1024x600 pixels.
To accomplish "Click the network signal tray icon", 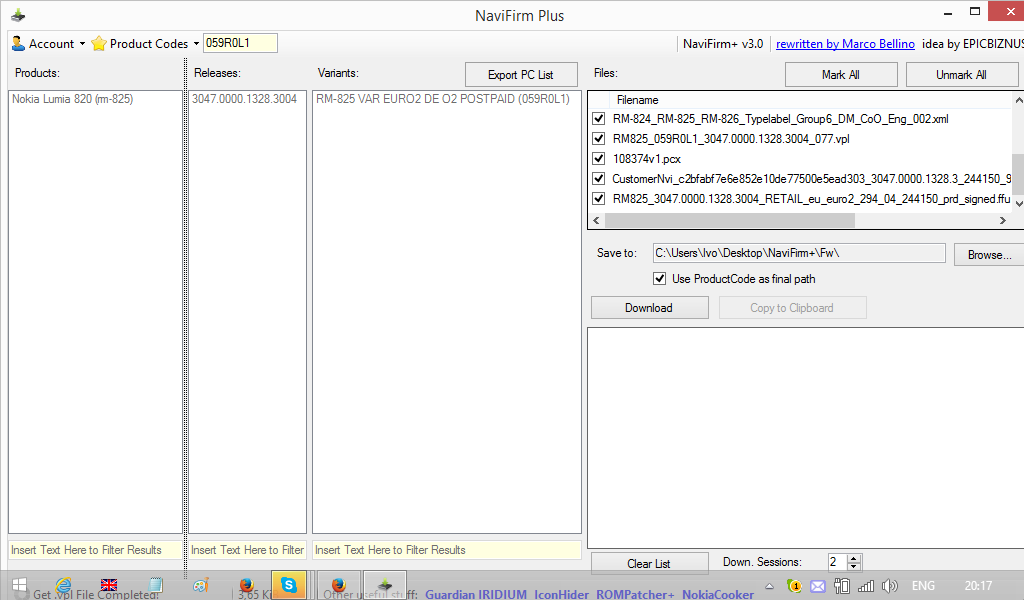I will pos(866,586).
